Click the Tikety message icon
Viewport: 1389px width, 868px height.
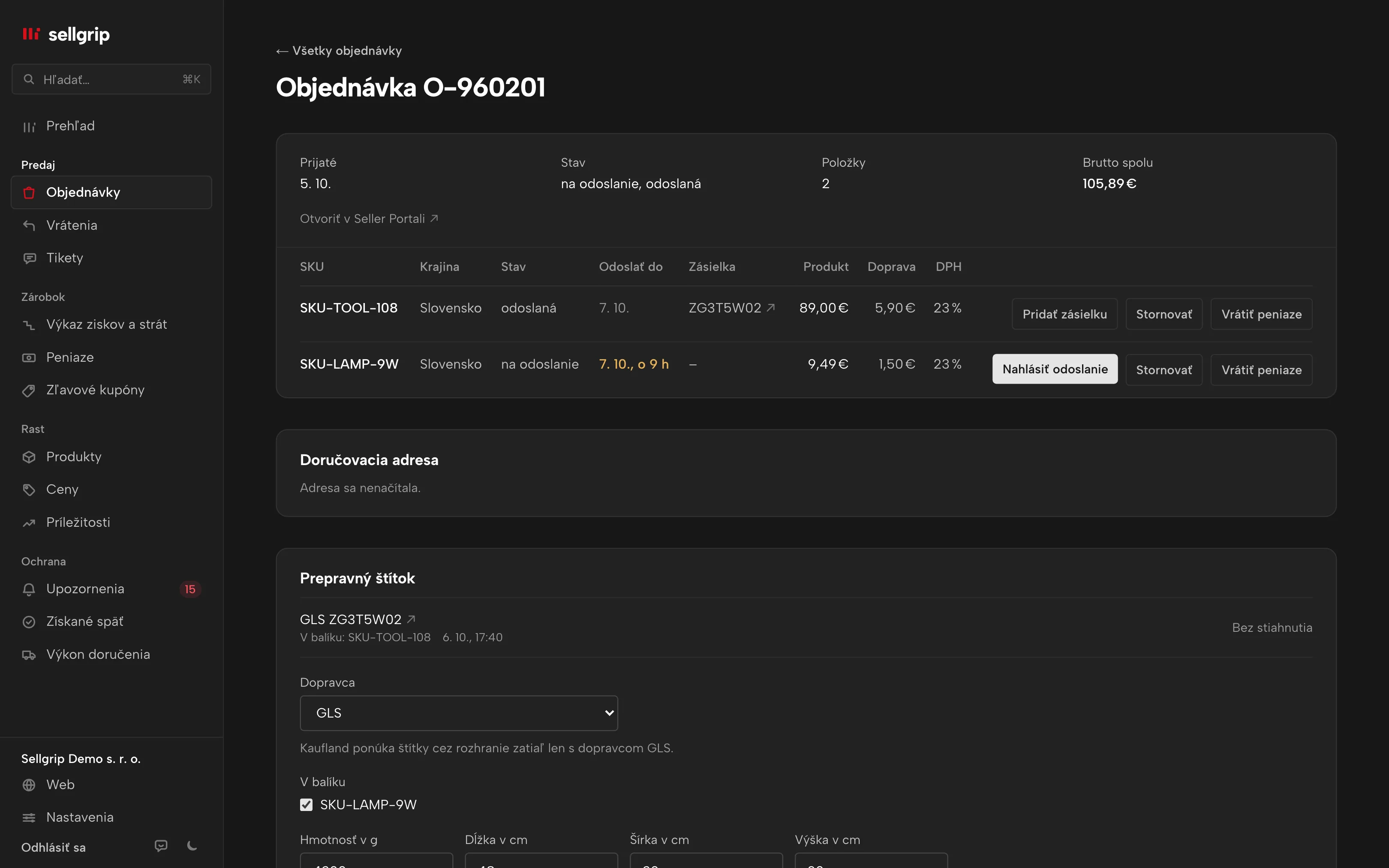click(29, 258)
